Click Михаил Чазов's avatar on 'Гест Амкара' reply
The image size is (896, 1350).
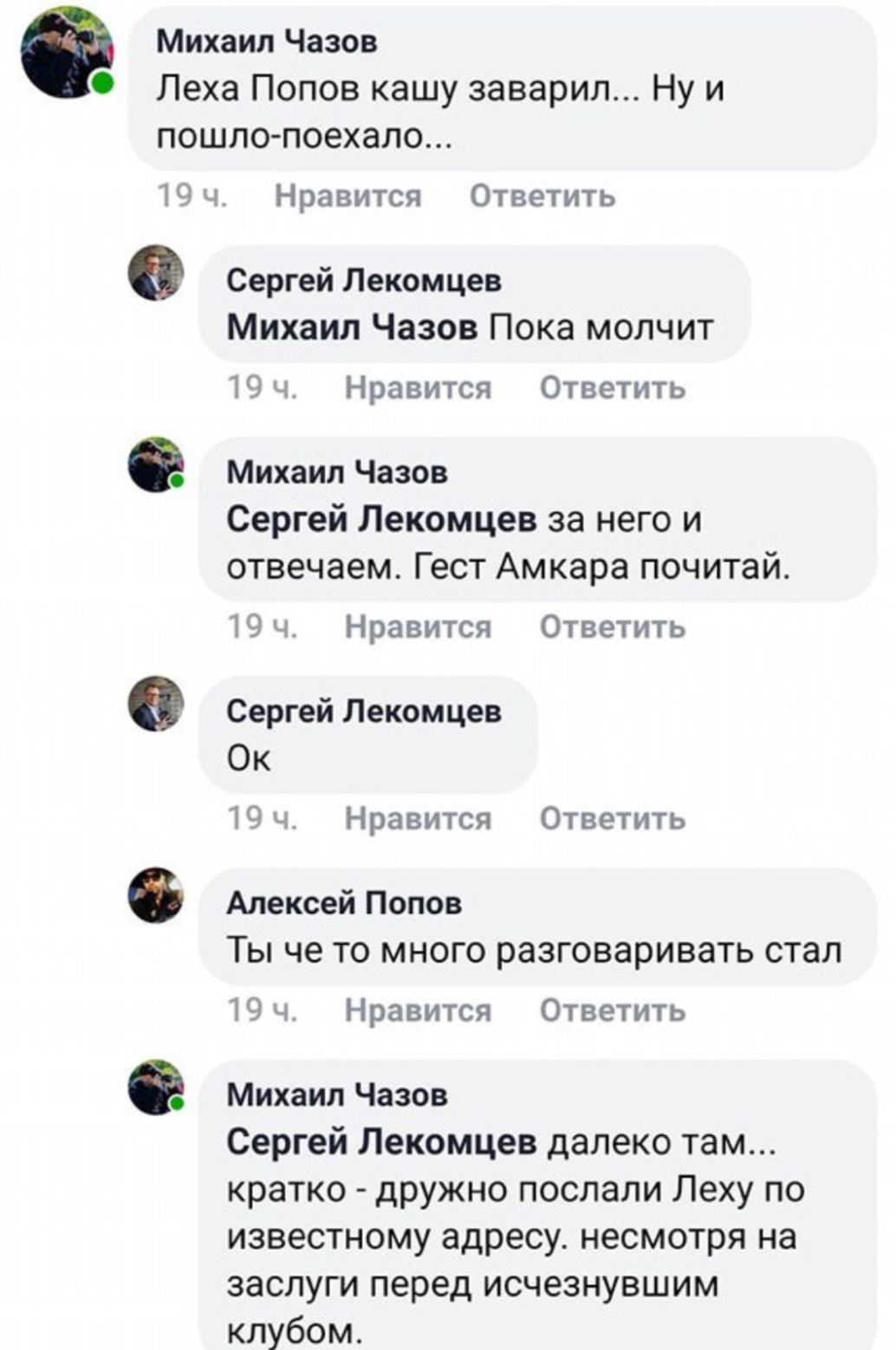157,464
